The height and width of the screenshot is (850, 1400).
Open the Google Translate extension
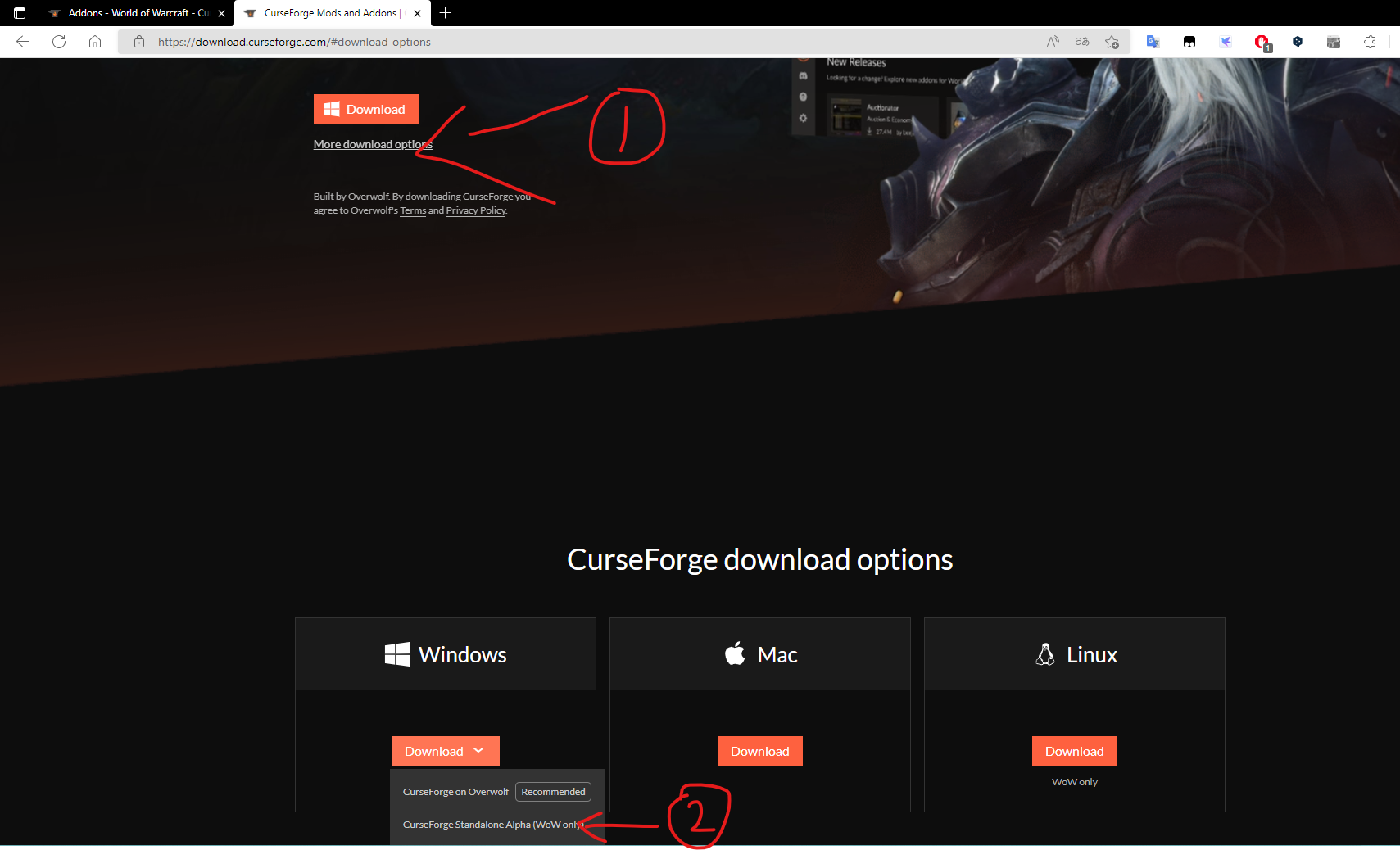[1153, 42]
